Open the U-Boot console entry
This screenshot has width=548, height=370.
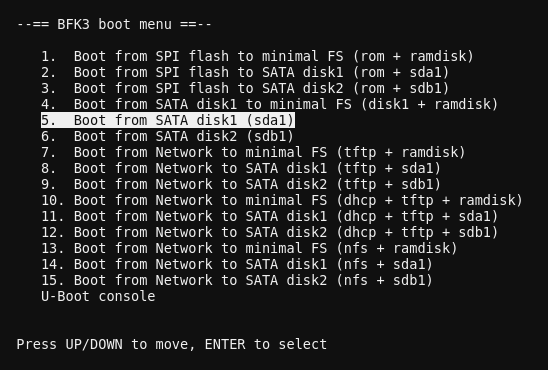click(x=98, y=296)
